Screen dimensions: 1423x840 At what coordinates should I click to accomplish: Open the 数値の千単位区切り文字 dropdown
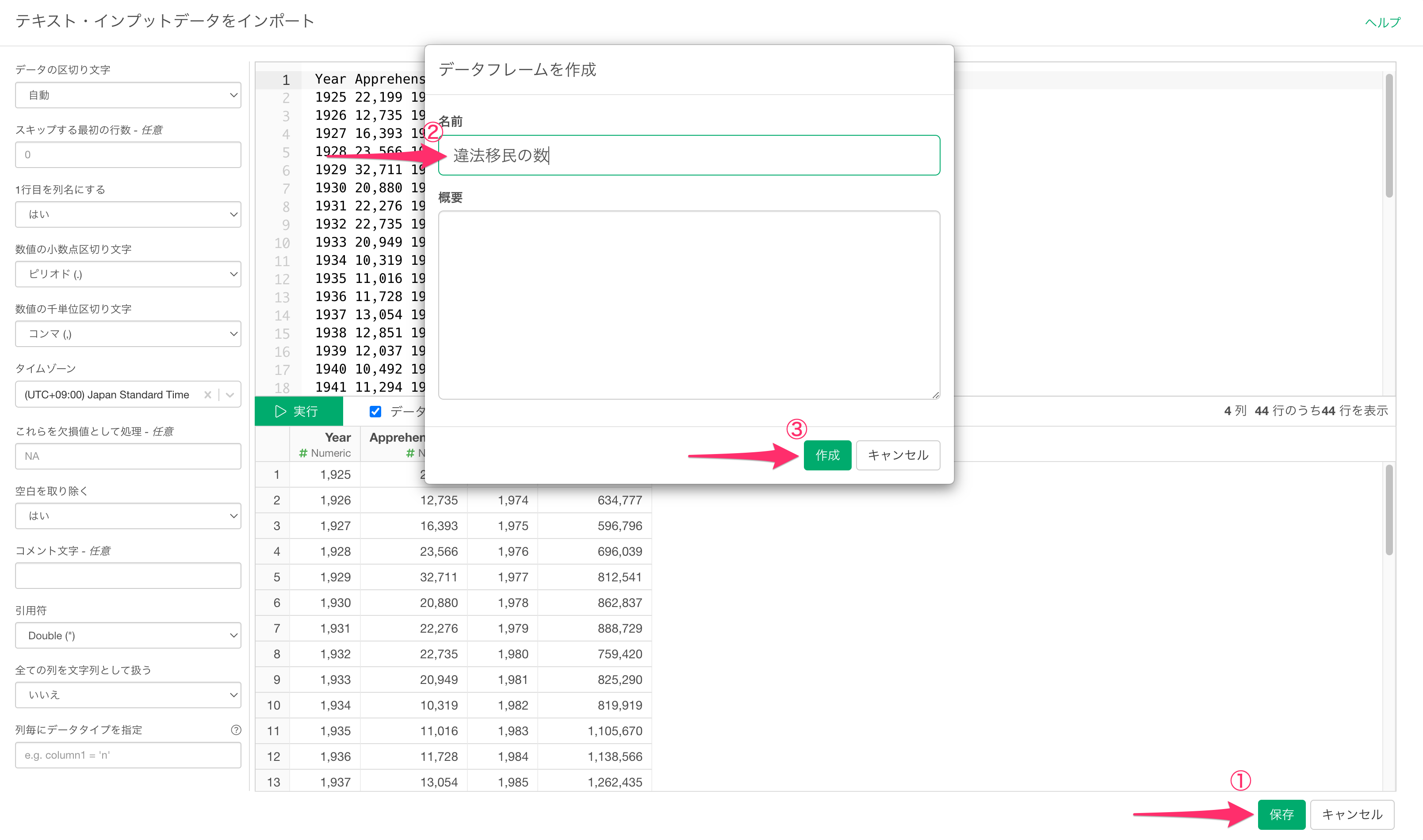tap(128, 334)
